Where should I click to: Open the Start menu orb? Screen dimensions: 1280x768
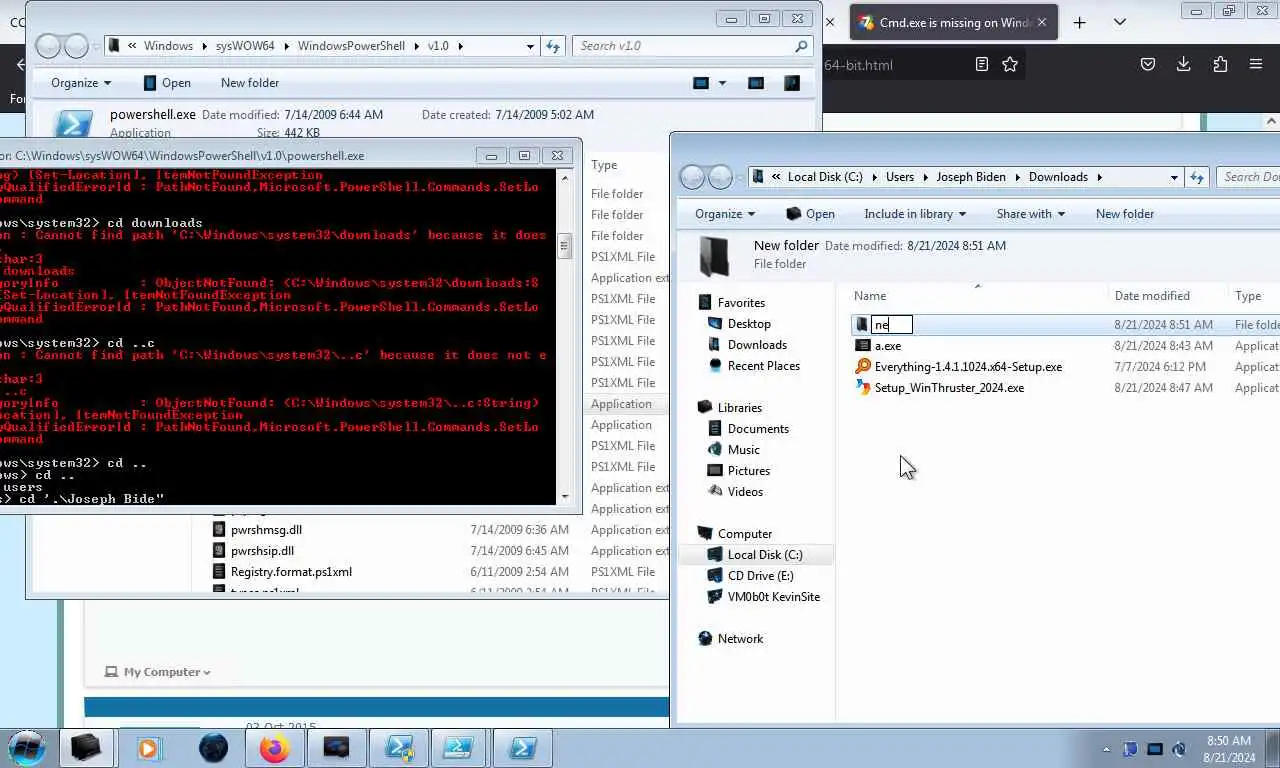27,747
